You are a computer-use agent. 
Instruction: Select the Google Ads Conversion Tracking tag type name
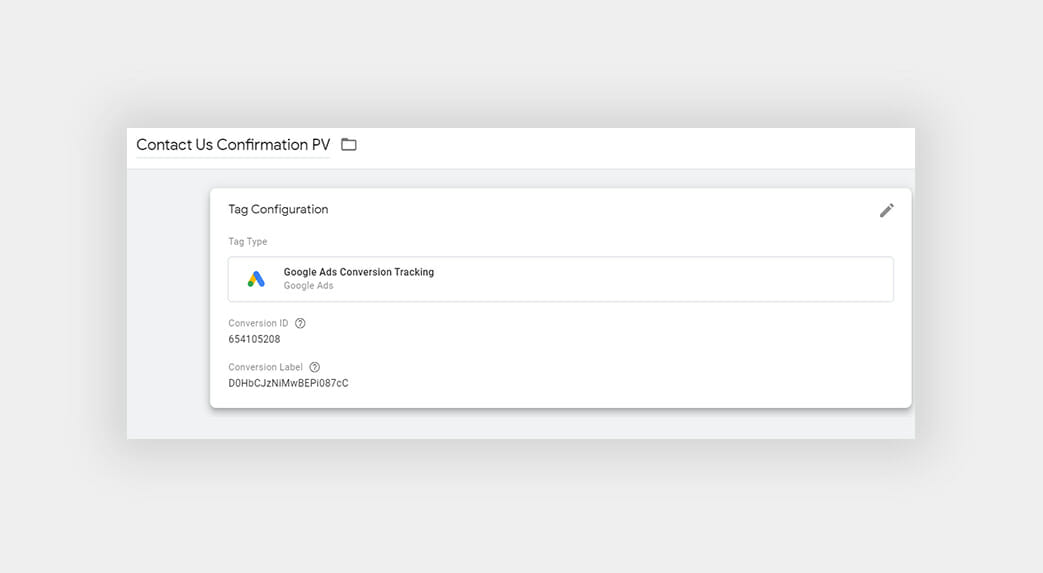pos(359,272)
